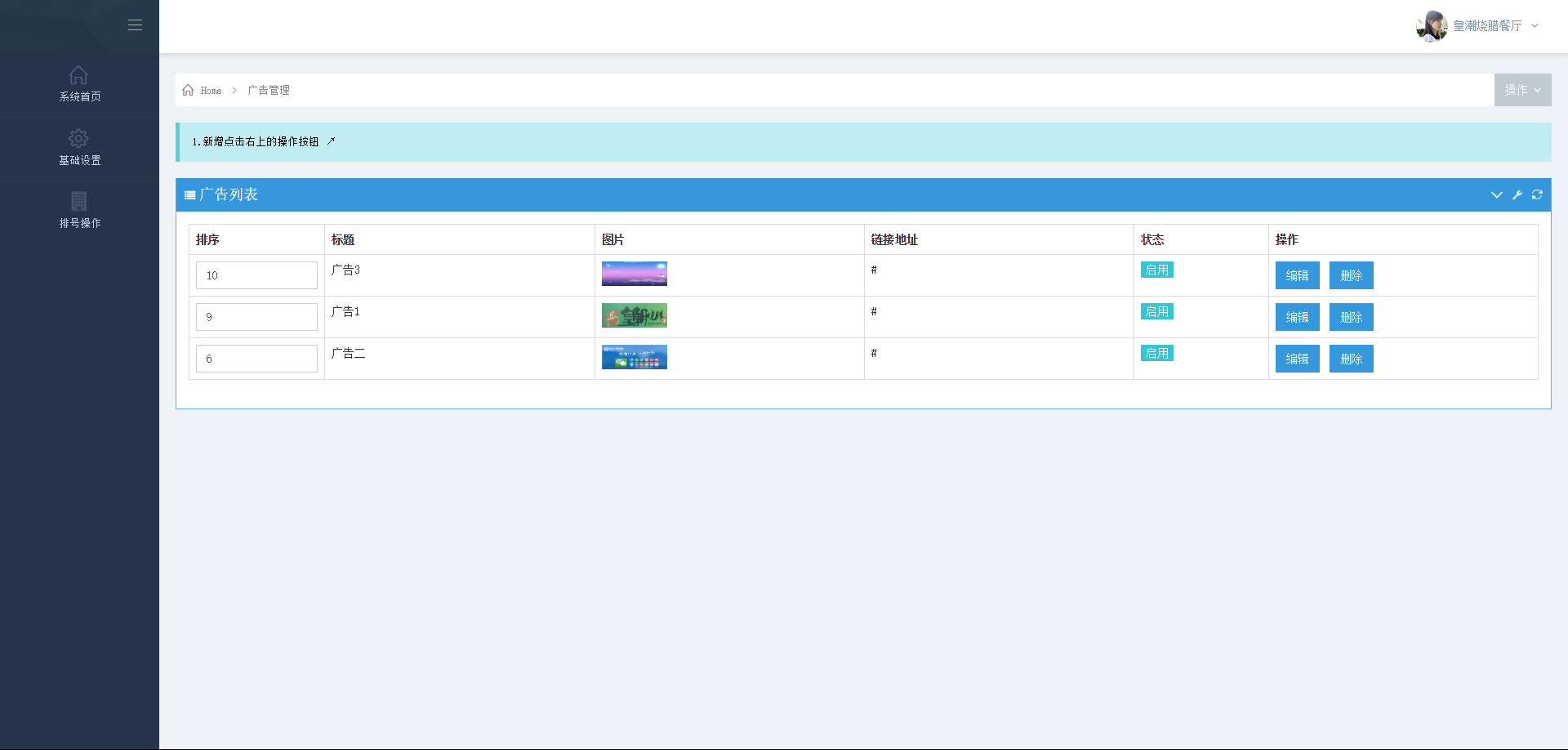The height and width of the screenshot is (750, 1568).
Task: Select 排号操作 menu label
Action: [80, 223]
